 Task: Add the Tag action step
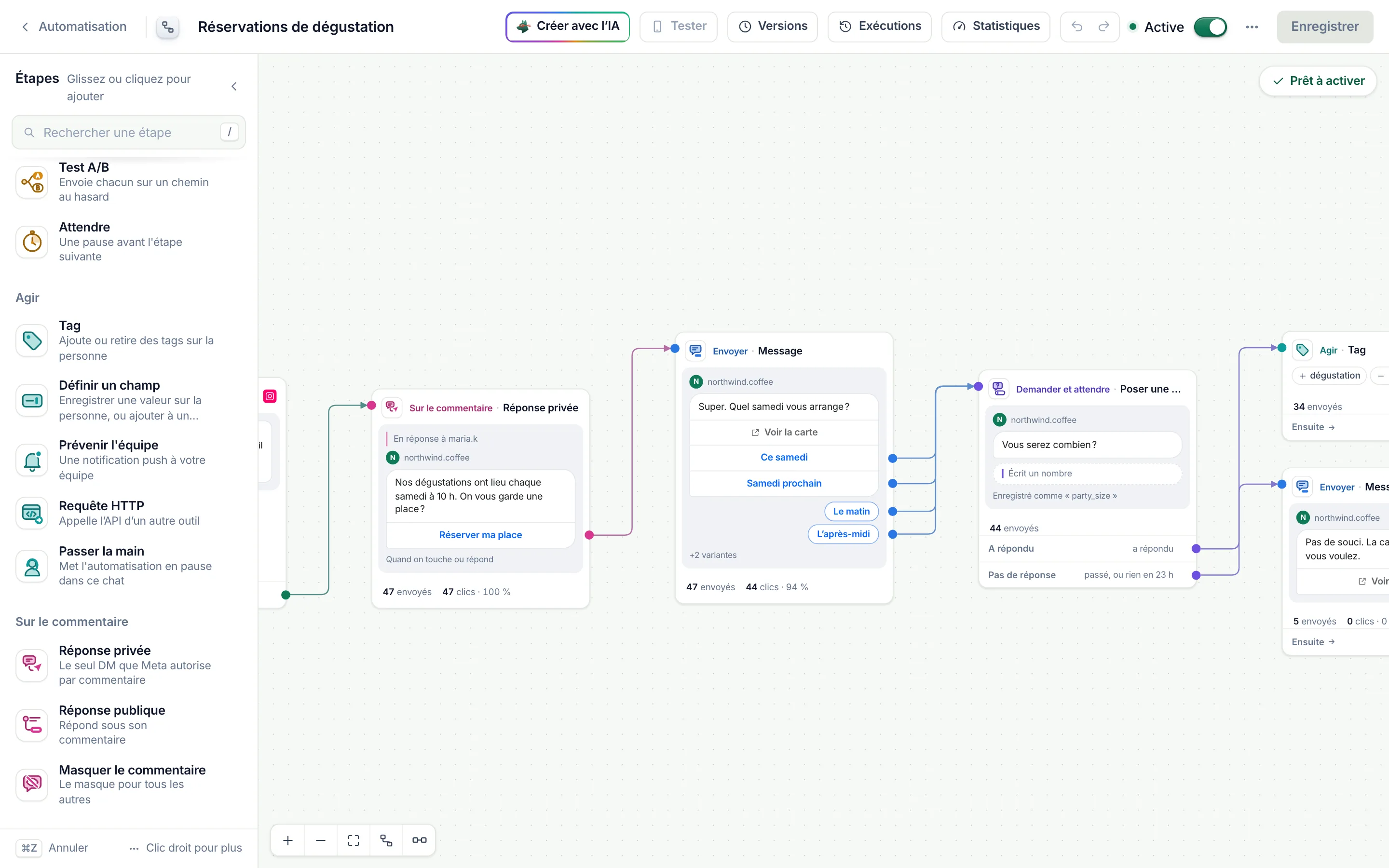(x=129, y=340)
